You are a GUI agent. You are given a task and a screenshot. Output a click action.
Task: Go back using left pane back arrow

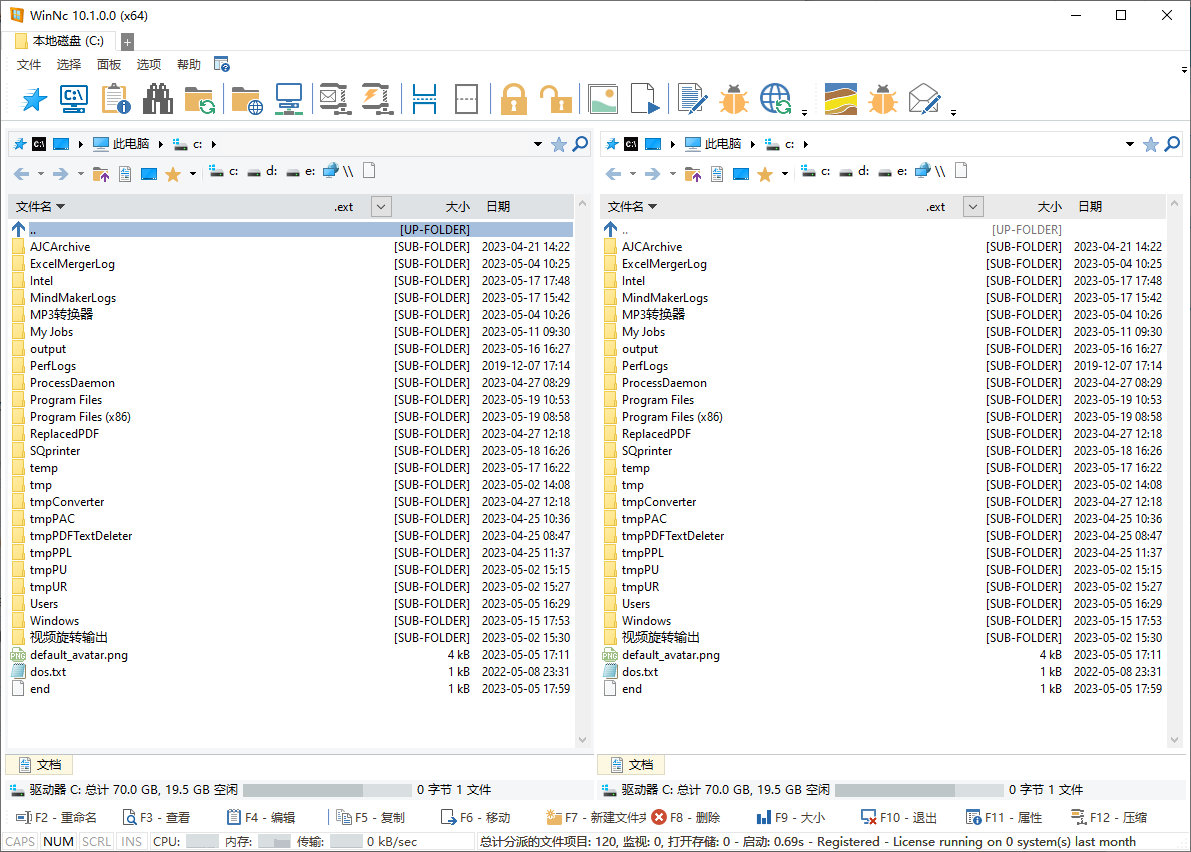[x=22, y=174]
